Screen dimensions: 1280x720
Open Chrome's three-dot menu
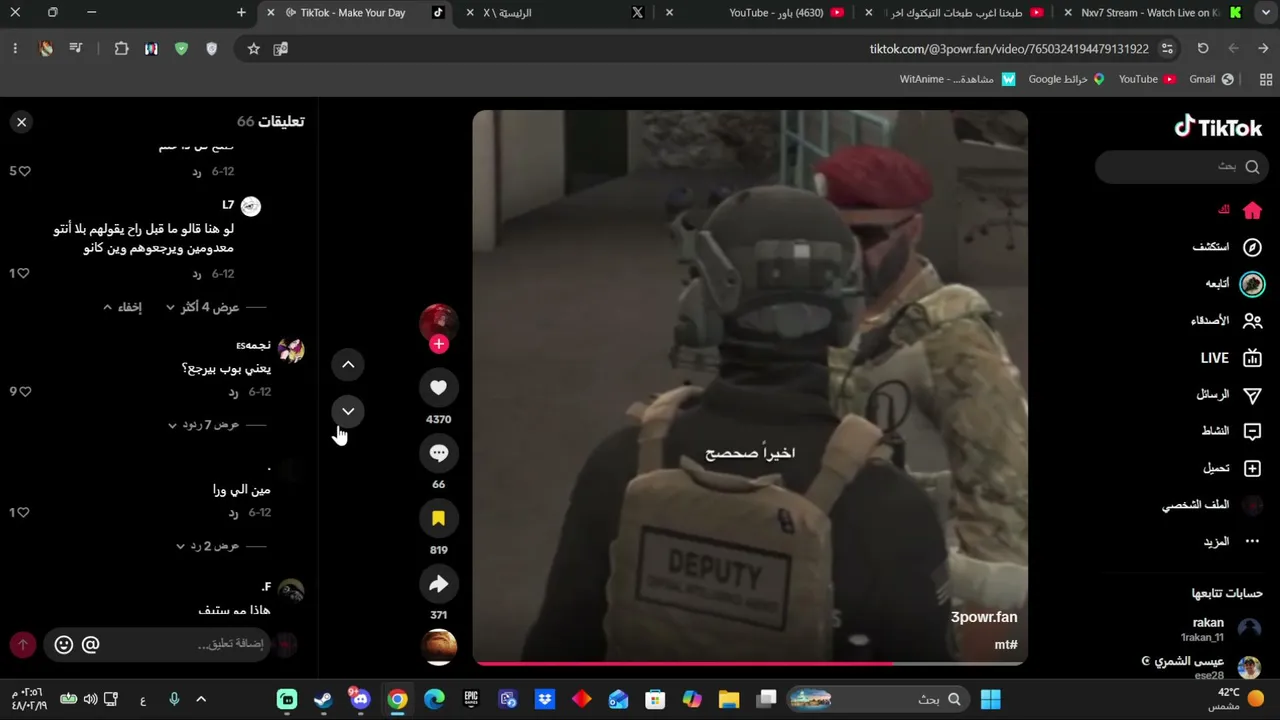[15, 48]
